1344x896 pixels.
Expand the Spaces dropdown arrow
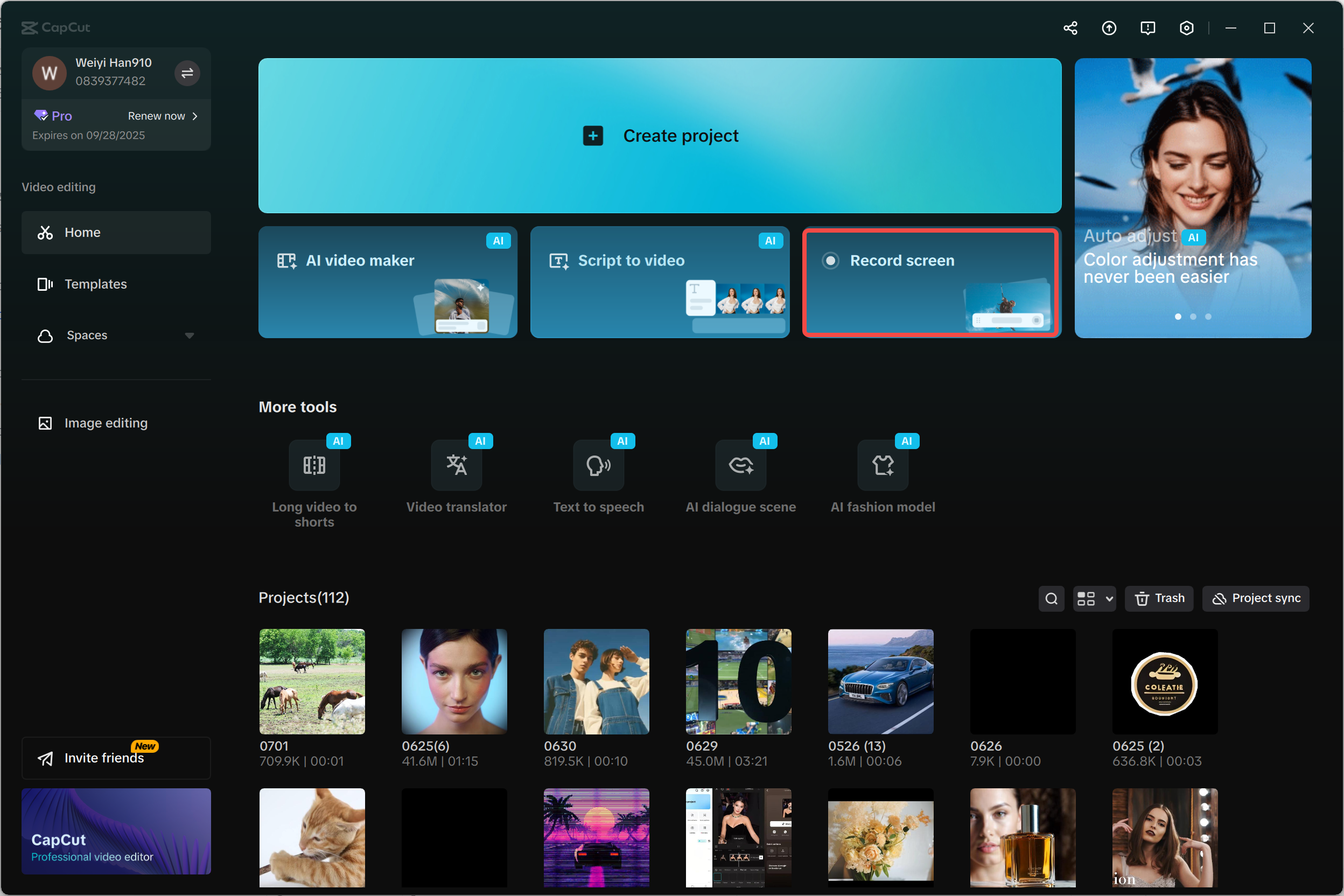[189, 335]
